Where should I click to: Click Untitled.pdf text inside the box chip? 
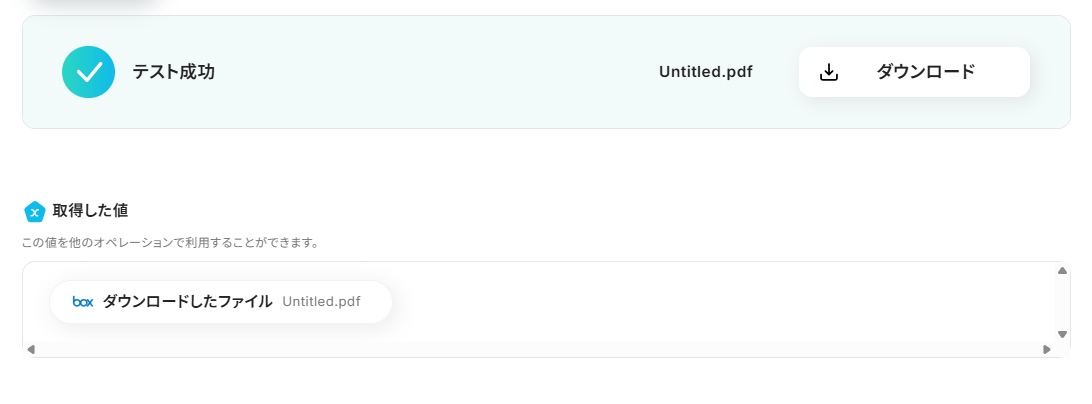(321, 301)
